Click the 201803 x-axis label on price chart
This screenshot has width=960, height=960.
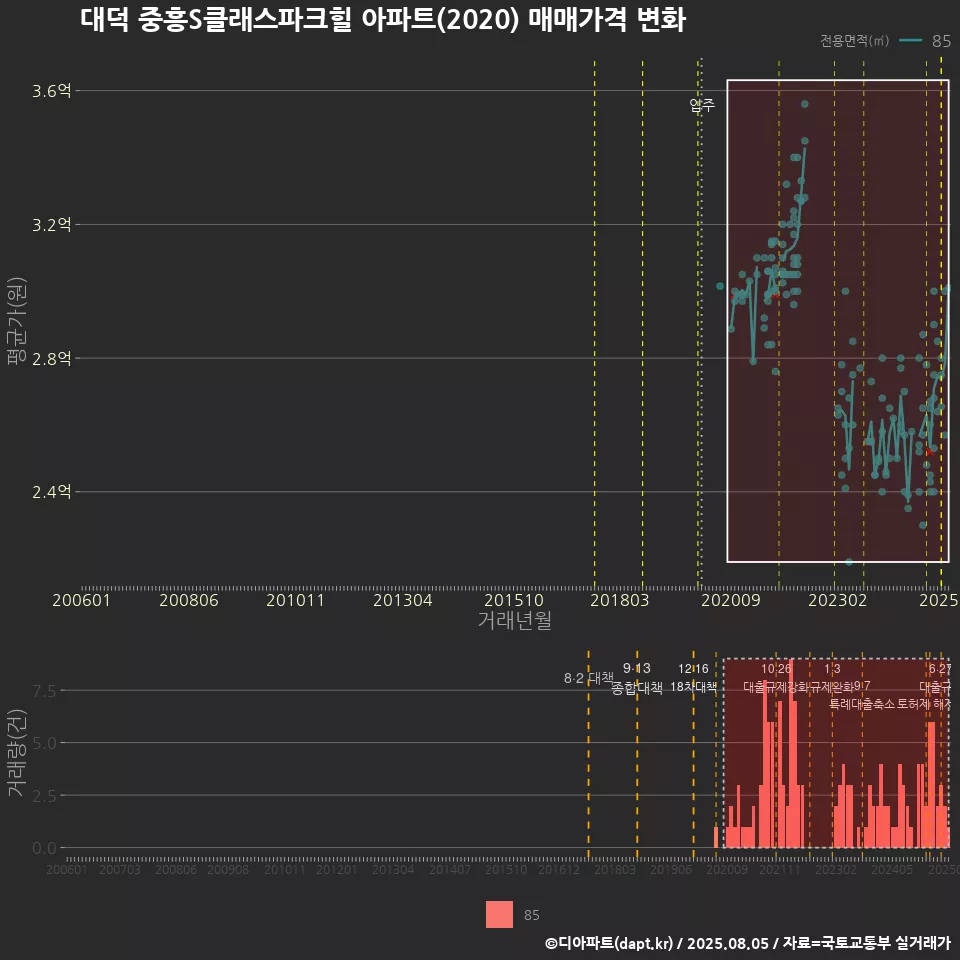pyautogui.click(x=619, y=600)
